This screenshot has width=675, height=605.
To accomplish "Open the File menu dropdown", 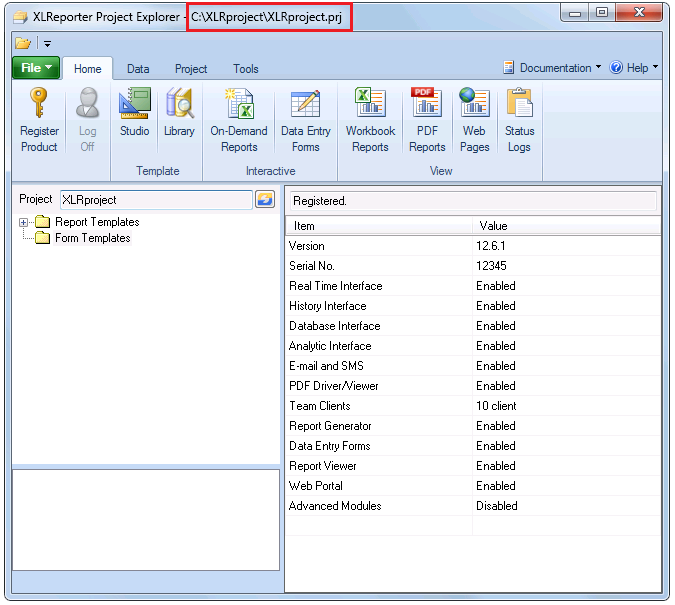I will point(36,68).
